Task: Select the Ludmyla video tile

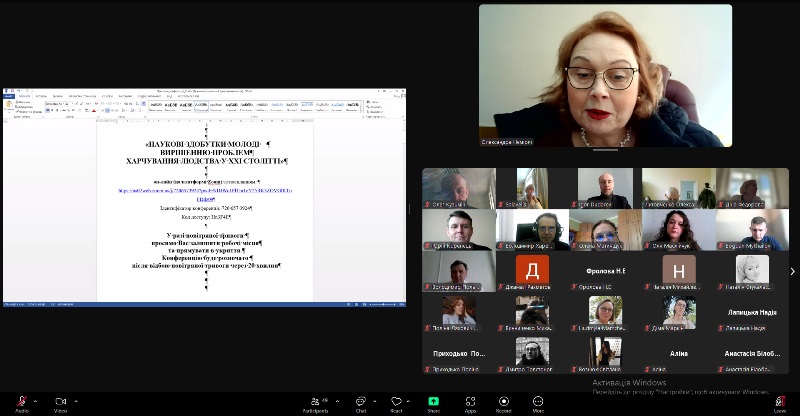Action: click(606, 312)
